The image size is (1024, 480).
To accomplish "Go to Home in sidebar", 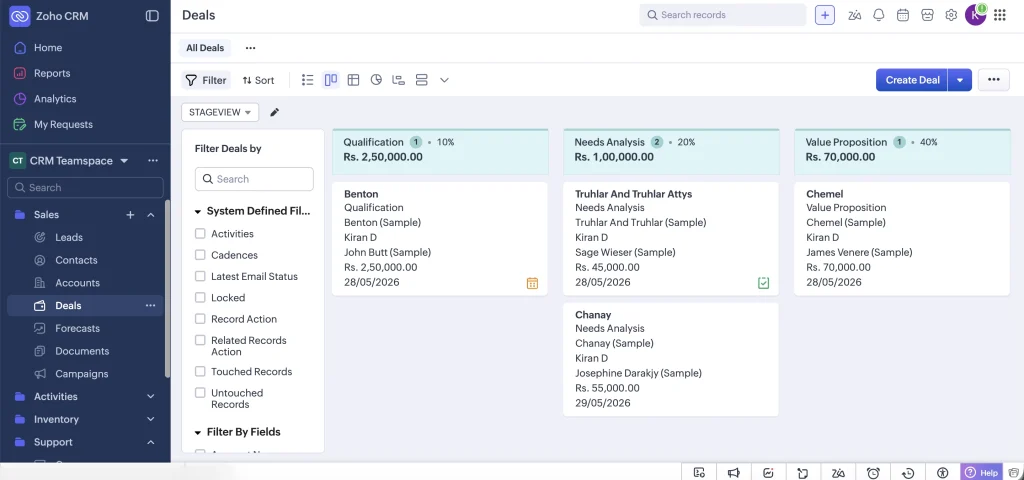I will (x=48, y=48).
